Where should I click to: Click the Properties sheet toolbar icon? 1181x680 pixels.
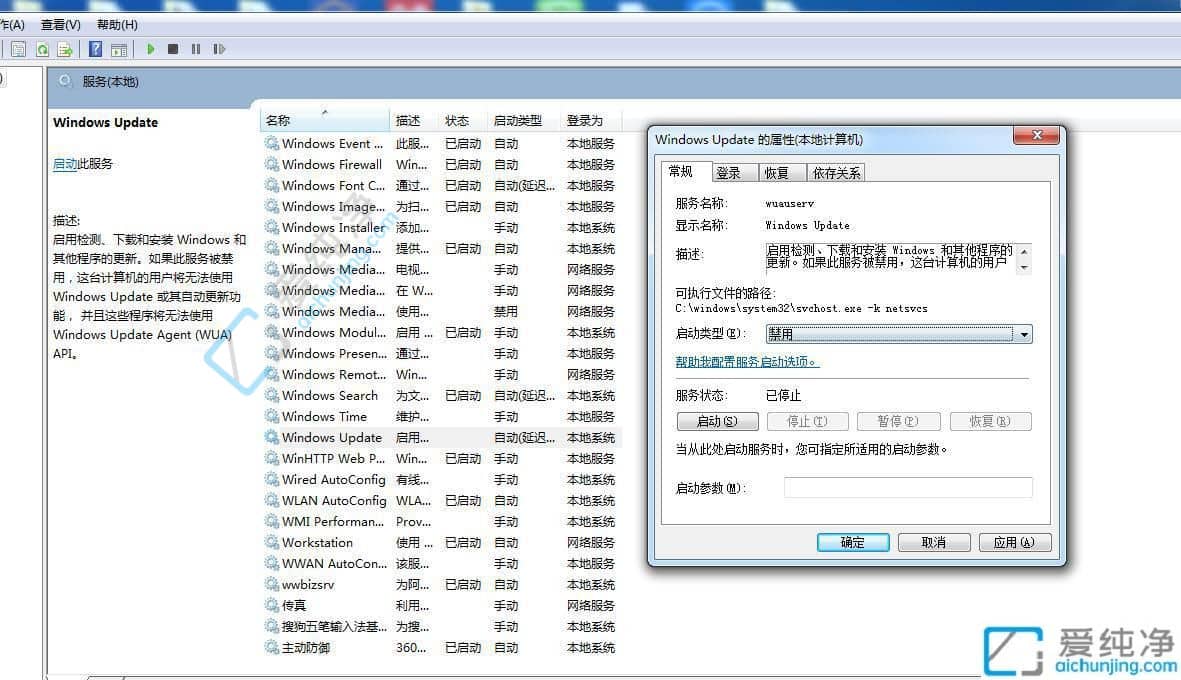tap(18, 50)
